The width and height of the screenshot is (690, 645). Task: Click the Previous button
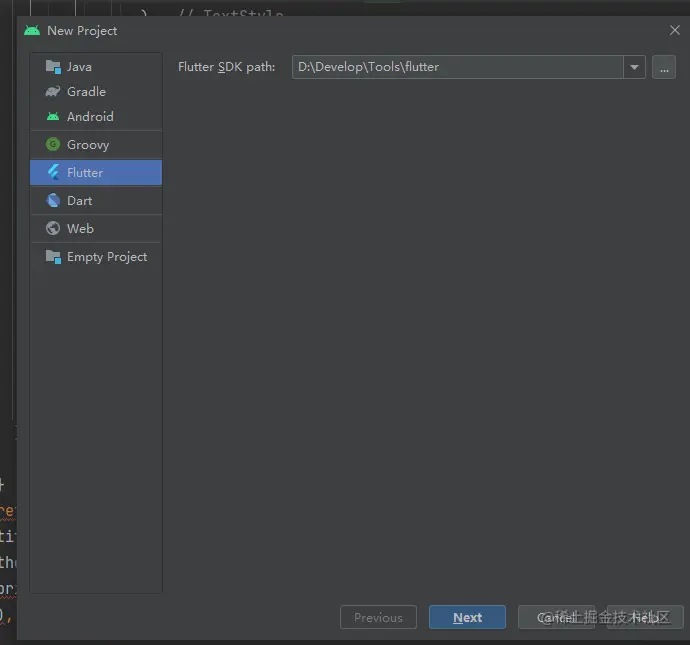point(378,617)
